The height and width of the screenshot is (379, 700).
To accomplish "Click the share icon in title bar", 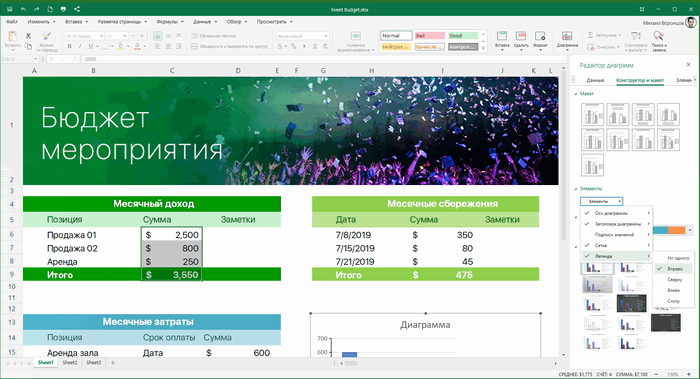I will click(x=77, y=9).
